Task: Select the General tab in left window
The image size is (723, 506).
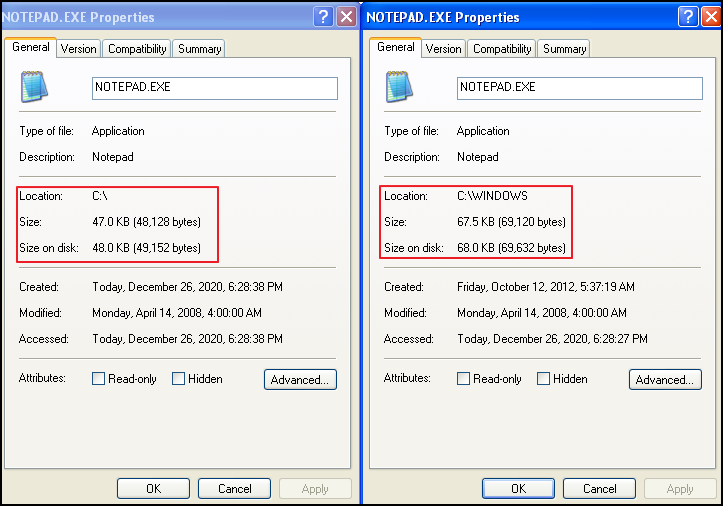Action: (31, 47)
